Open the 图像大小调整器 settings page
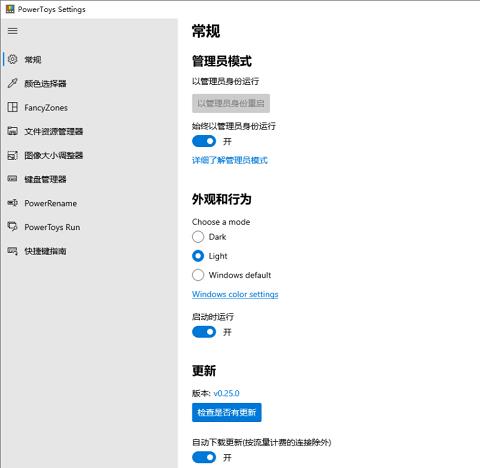Viewport: 480px width, 468px height. (x=89, y=155)
